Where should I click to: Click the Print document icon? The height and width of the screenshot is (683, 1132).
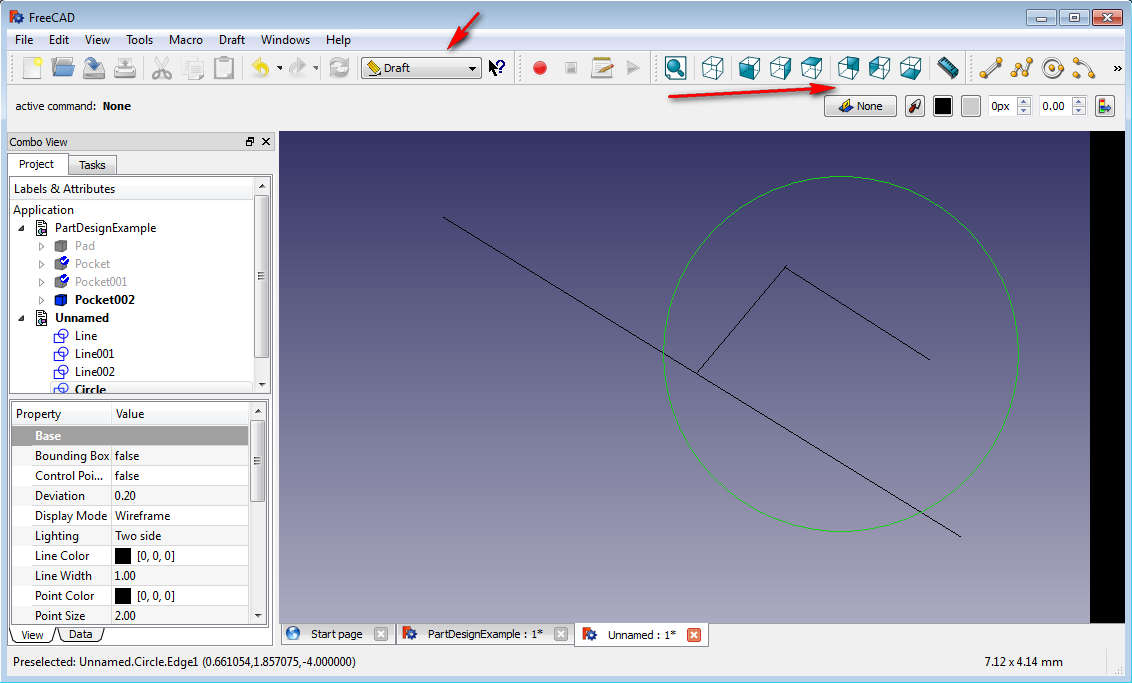click(125, 68)
